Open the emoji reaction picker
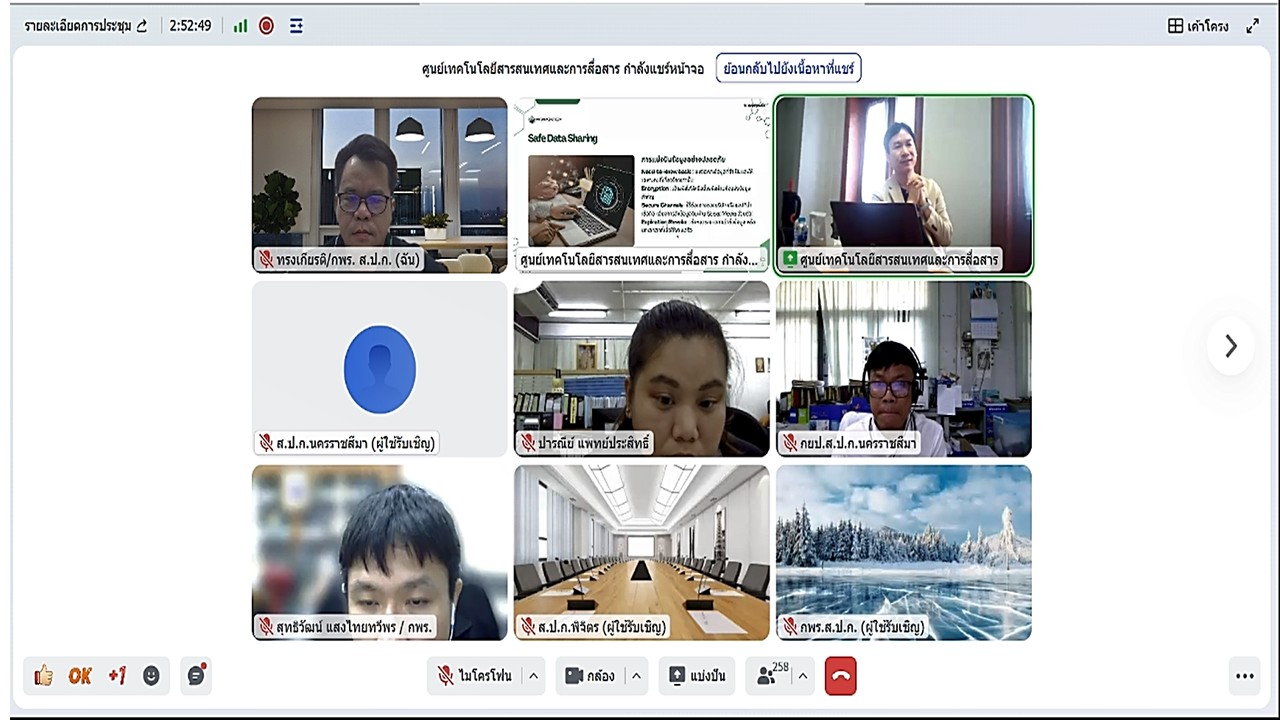 tap(151, 676)
